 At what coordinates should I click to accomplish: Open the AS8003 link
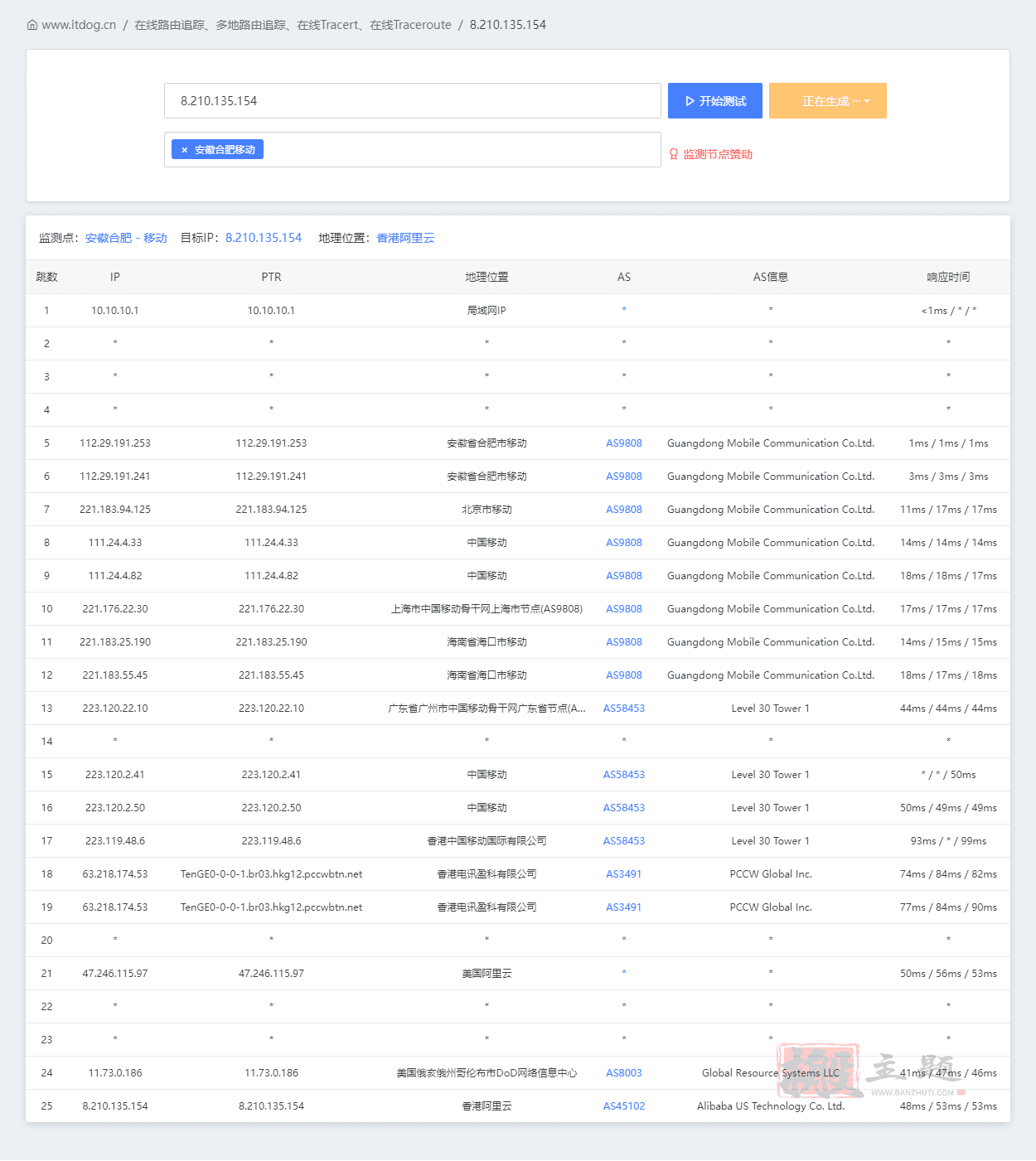tap(624, 1073)
